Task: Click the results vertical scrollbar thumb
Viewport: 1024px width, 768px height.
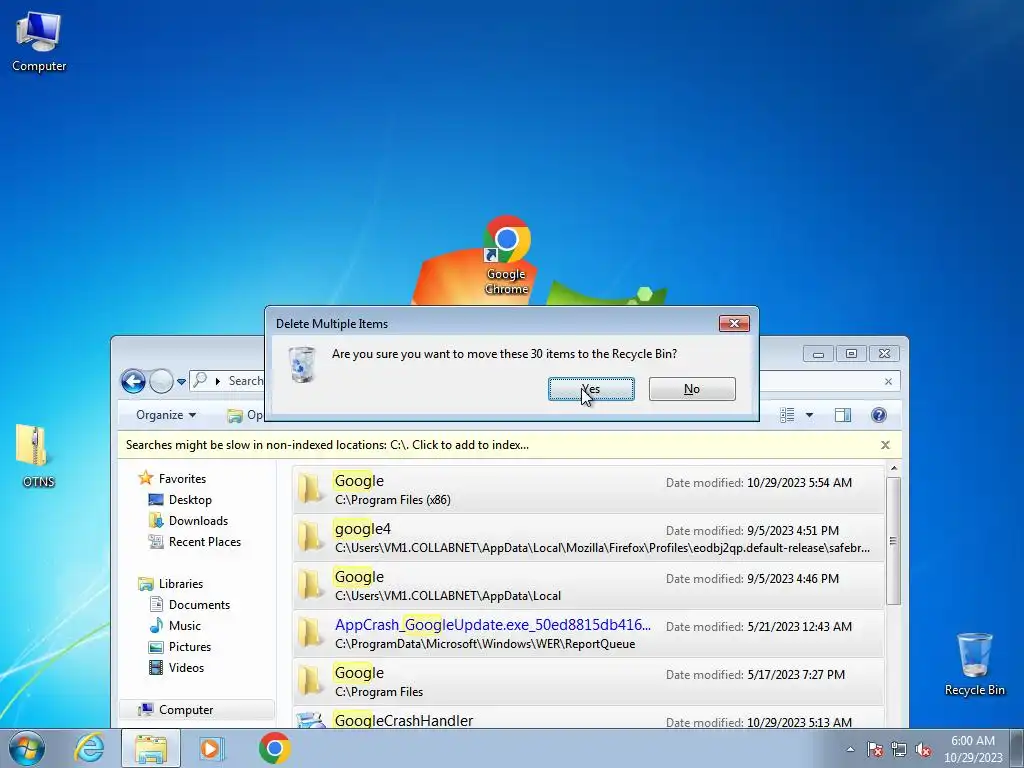Action: 893,541
